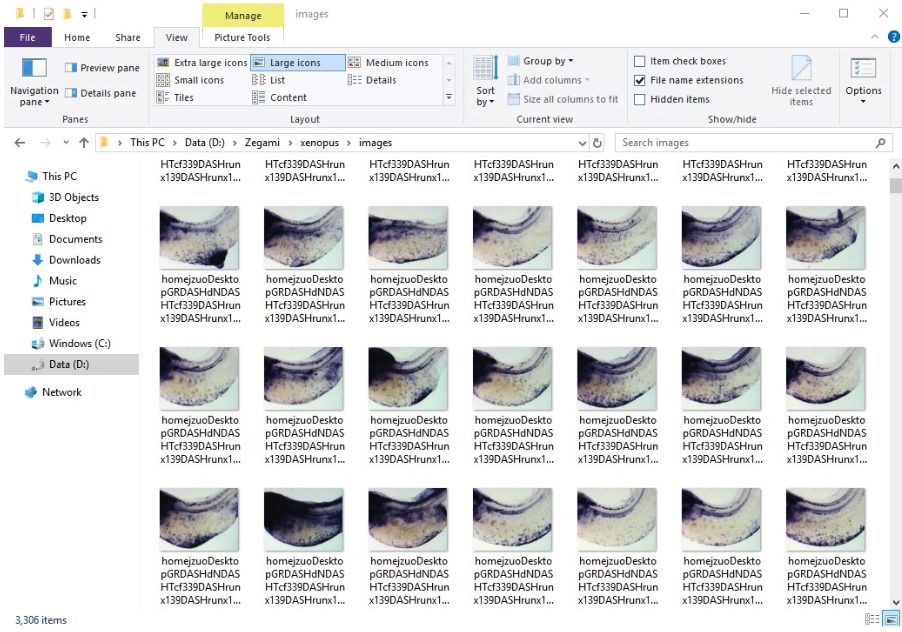The height and width of the screenshot is (632, 902).
Task: Open the Add columns dropdown
Action: (x=549, y=80)
